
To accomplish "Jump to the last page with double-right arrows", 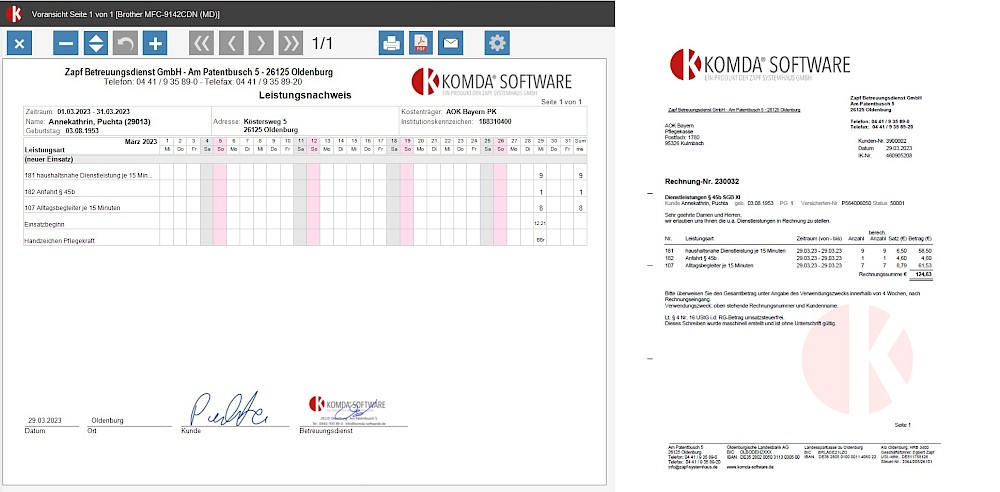I will [290, 43].
